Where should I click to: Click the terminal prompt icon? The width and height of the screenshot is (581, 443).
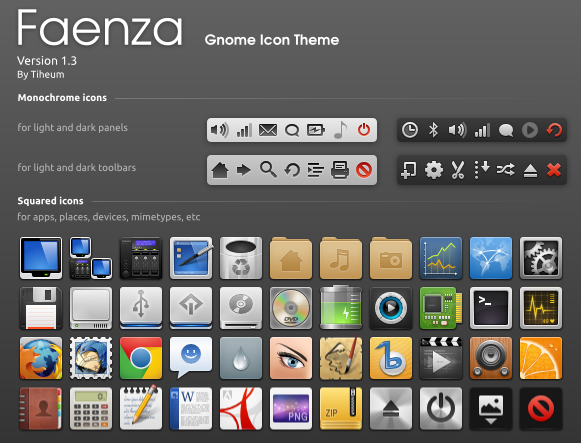[491, 308]
